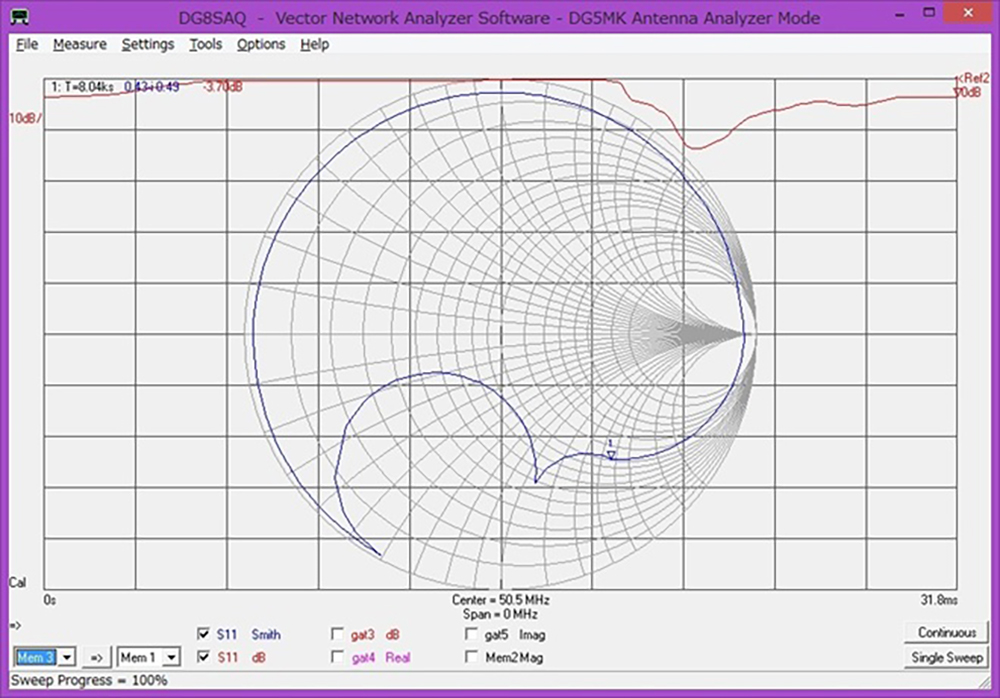The image size is (1000, 698).
Task: Open the Settings menu
Action: point(148,44)
